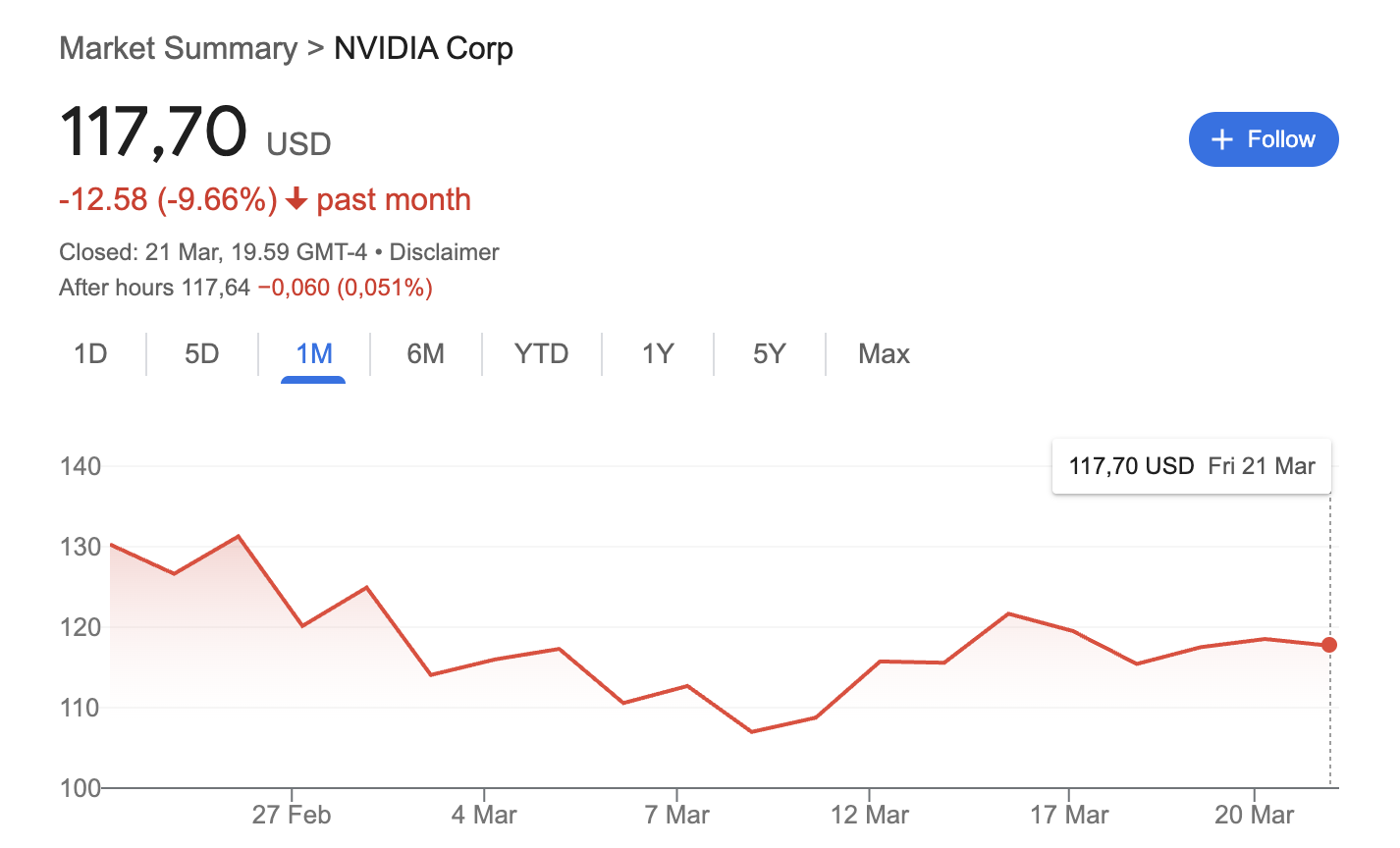The image size is (1400, 848).
Task: Click the 117,70 USD chart tooltip
Action: [1191, 466]
